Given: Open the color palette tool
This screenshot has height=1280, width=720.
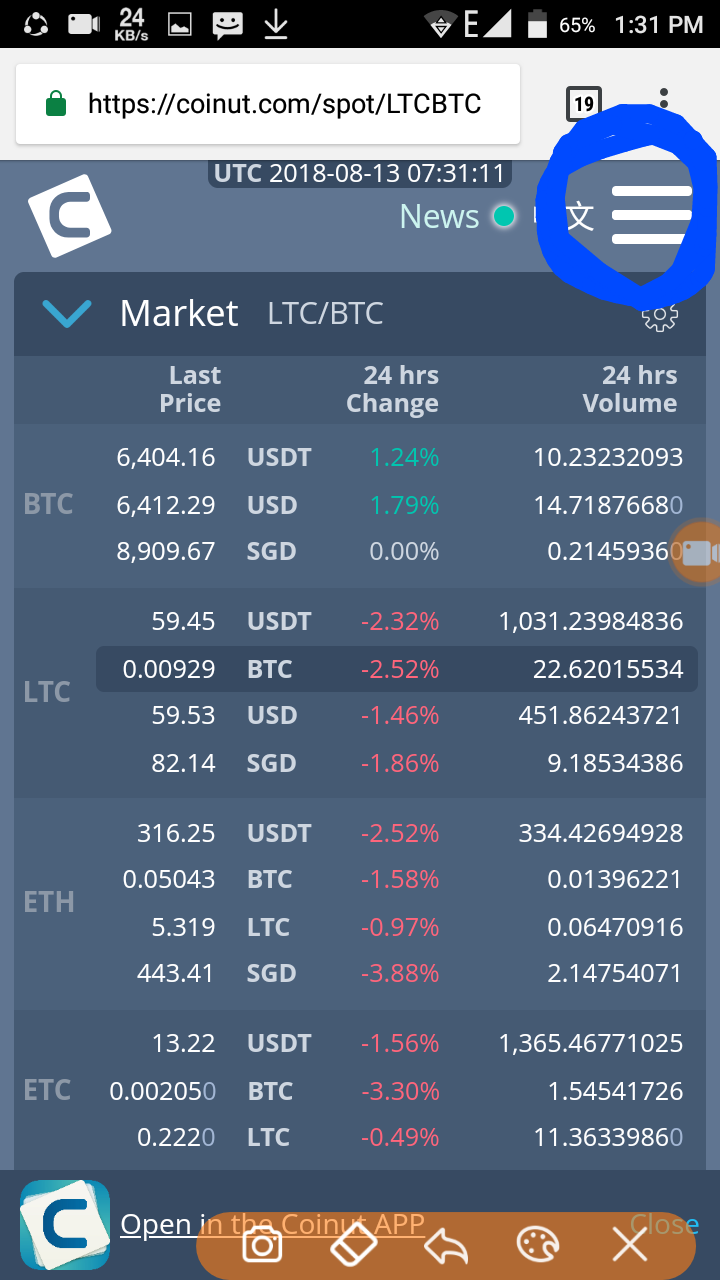Looking at the screenshot, I should (538, 1245).
